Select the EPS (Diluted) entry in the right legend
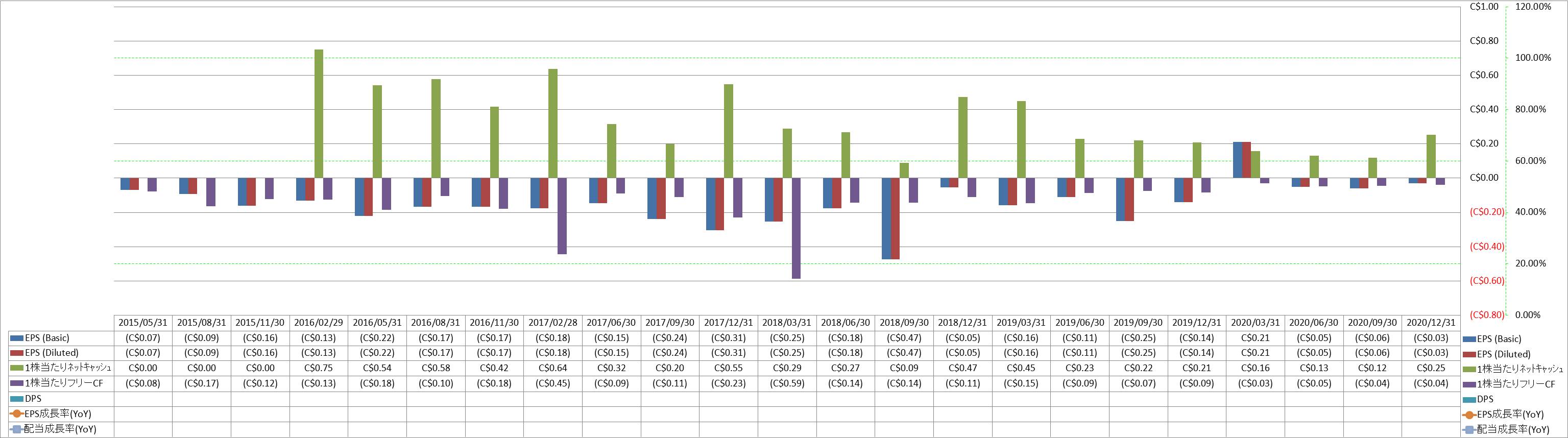This screenshot has height=438, width=1568. [1496, 354]
